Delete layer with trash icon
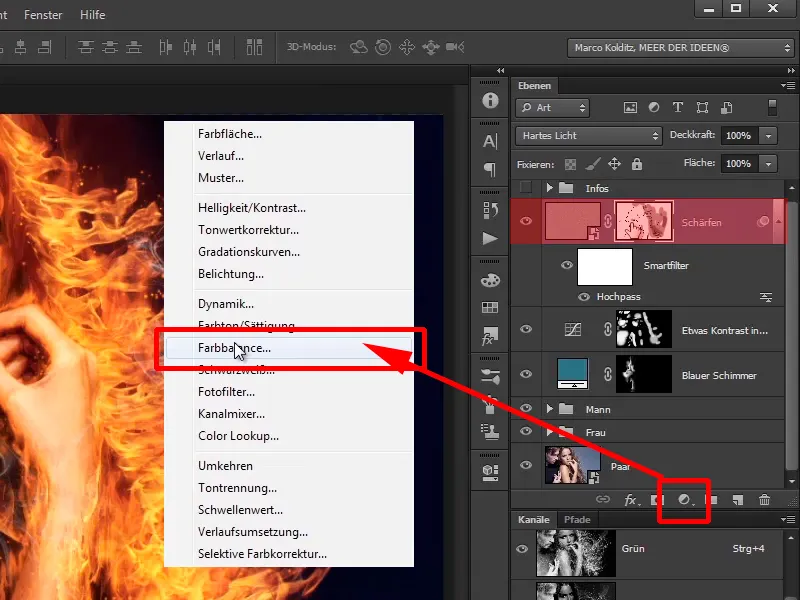Viewport: 800px width, 600px height. pyautogui.click(x=764, y=499)
